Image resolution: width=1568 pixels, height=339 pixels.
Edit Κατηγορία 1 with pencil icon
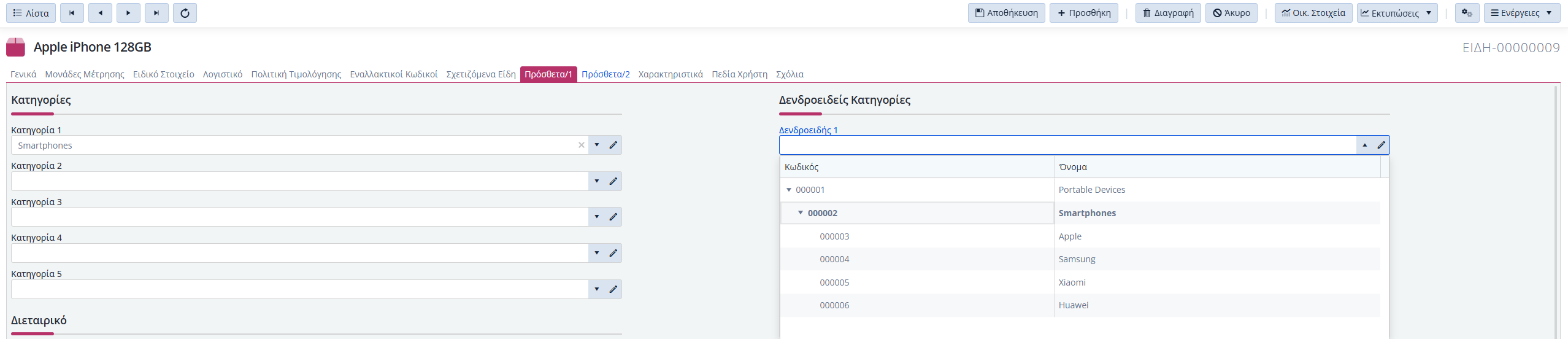[613, 146]
